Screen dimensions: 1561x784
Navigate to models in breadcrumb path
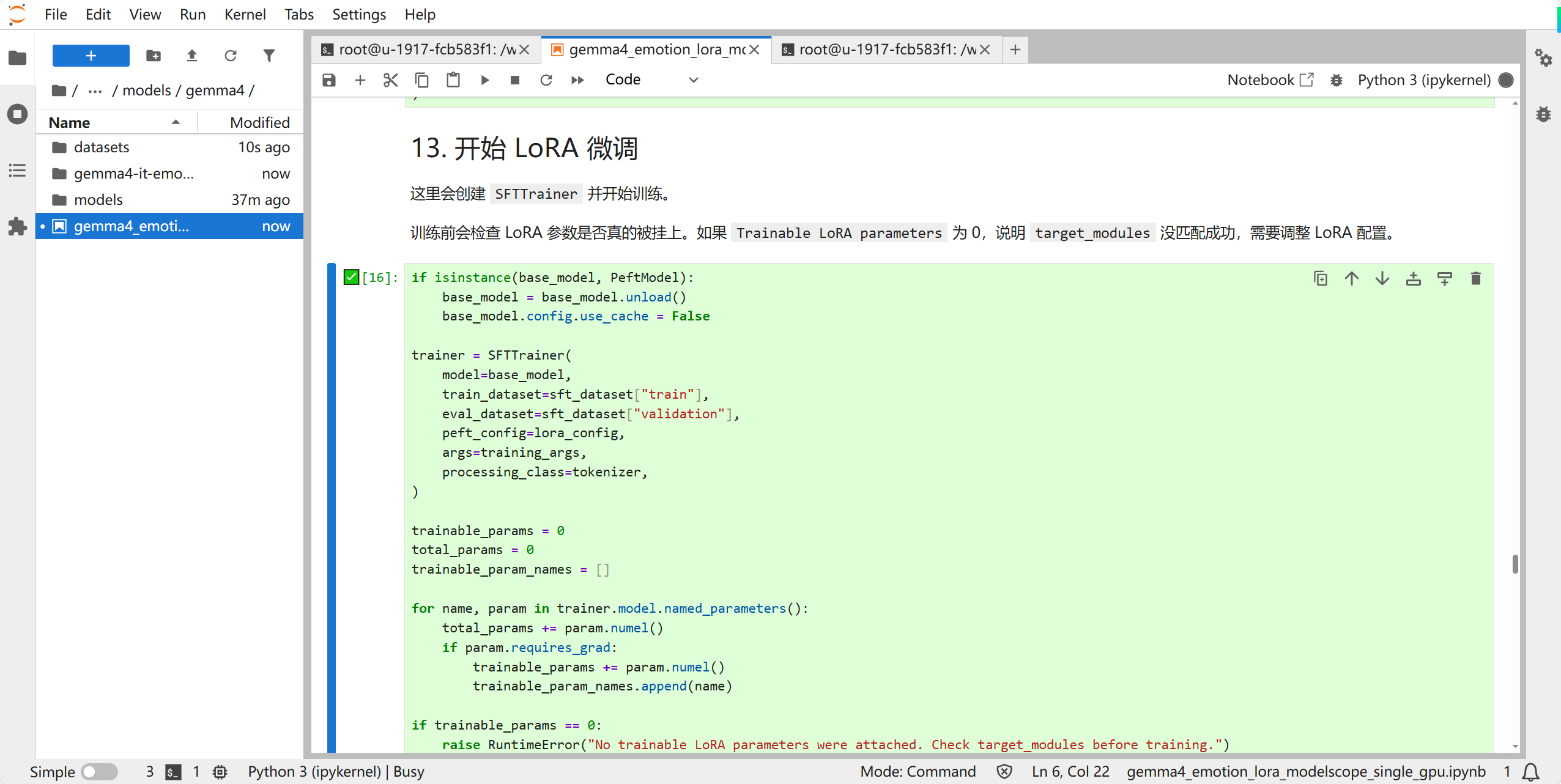(147, 91)
